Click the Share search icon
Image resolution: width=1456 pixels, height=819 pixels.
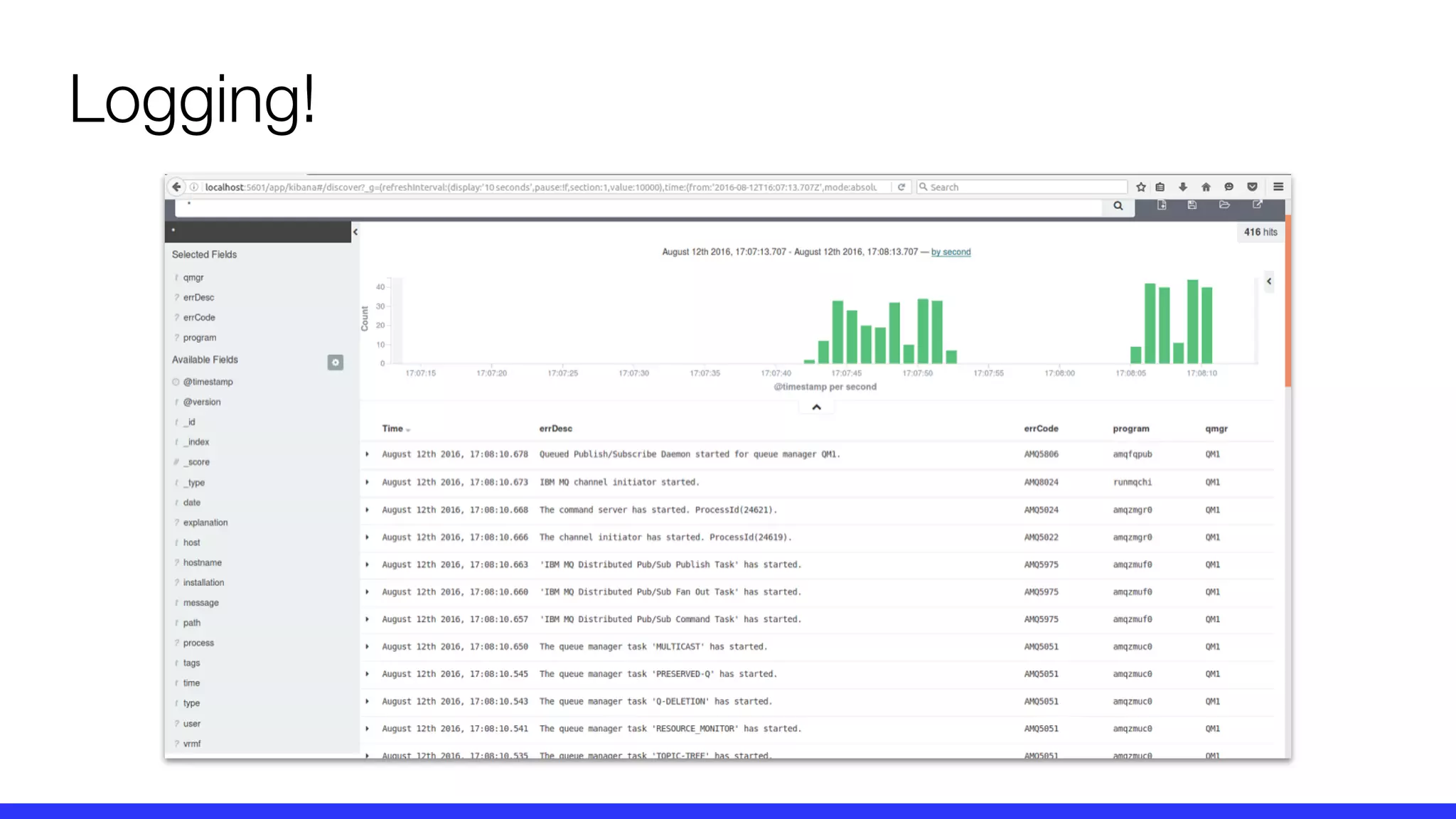point(1257,205)
